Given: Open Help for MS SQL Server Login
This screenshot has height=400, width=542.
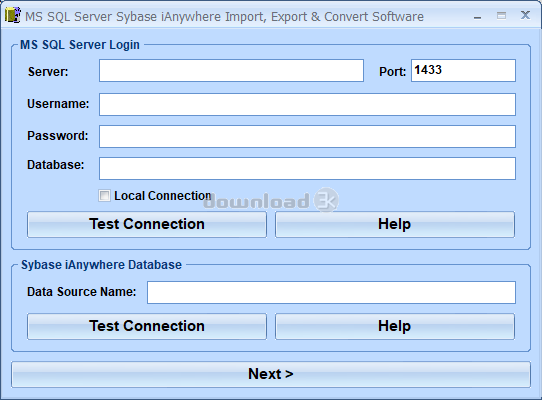Looking at the screenshot, I should pyautogui.click(x=395, y=224).
